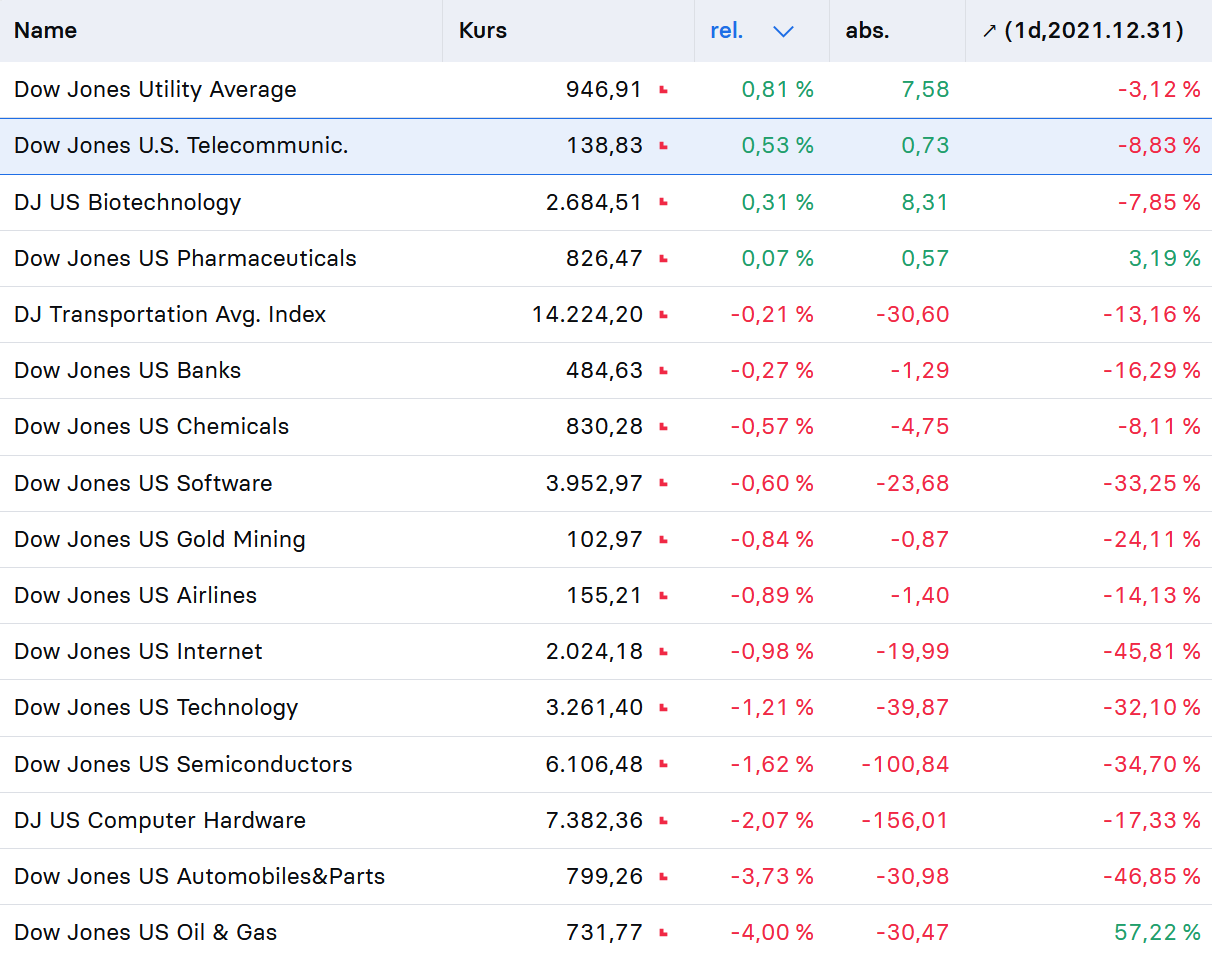Viewport: 1212px width, 962px height.
Task: Click the -0,57 % relative change
Action: (x=772, y=426)
